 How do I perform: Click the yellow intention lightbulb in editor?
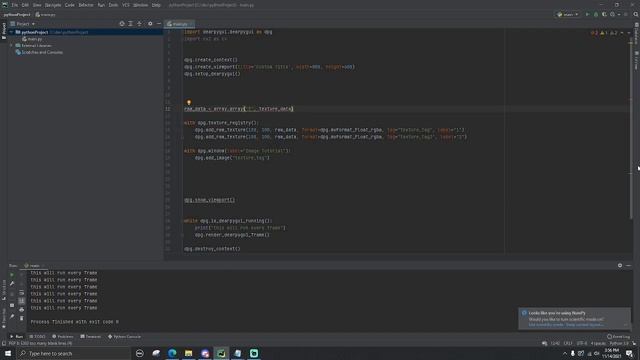[x=189, y=102]
